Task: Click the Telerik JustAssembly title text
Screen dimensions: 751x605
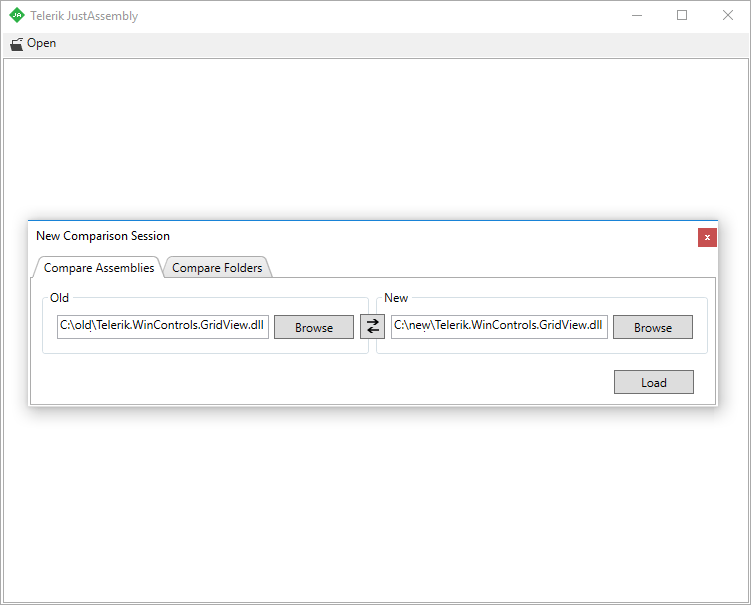Action: tap(84, 16)
